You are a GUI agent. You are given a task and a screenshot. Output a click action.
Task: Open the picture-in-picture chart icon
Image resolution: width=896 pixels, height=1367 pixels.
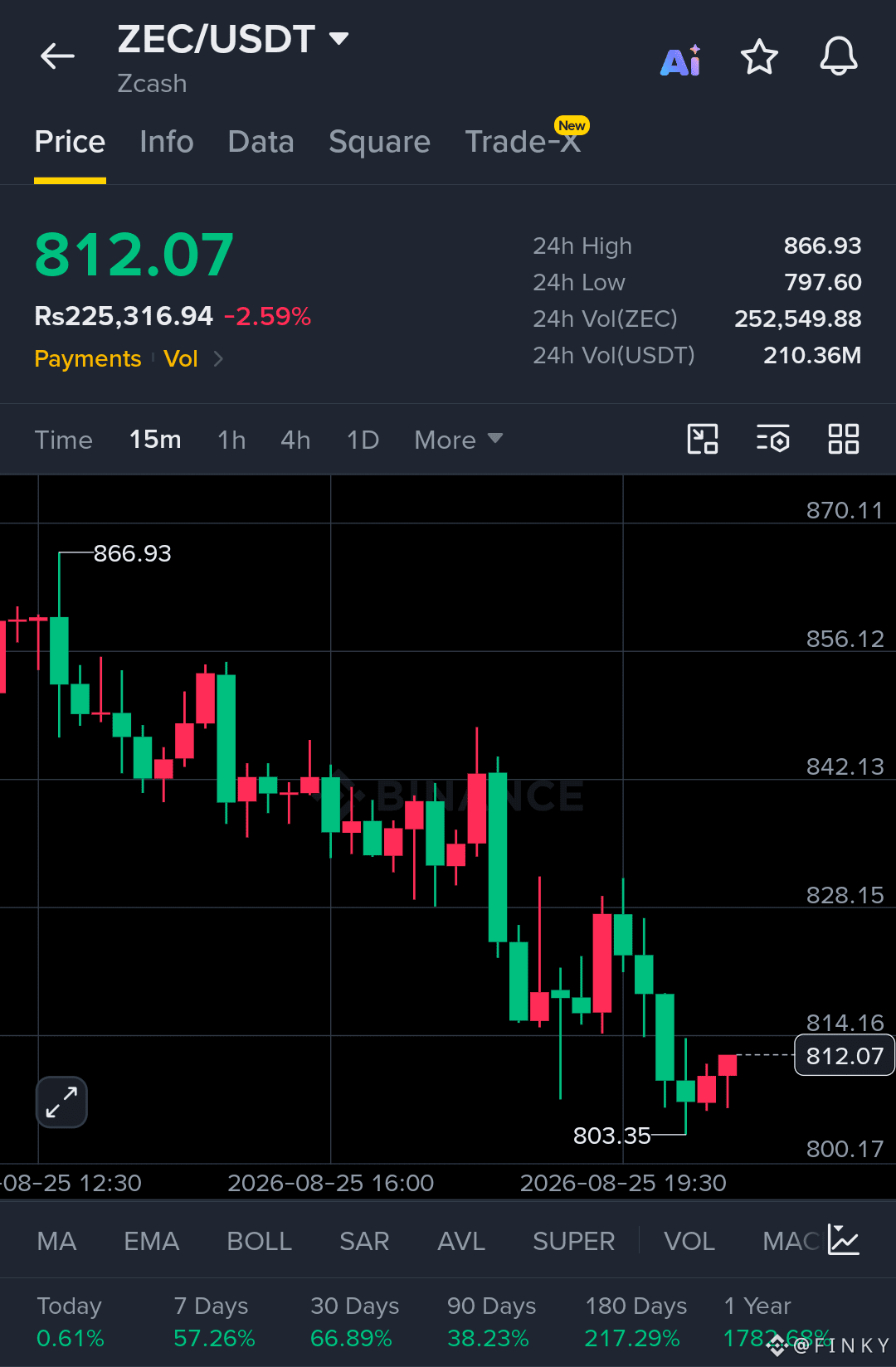(703, 439)
